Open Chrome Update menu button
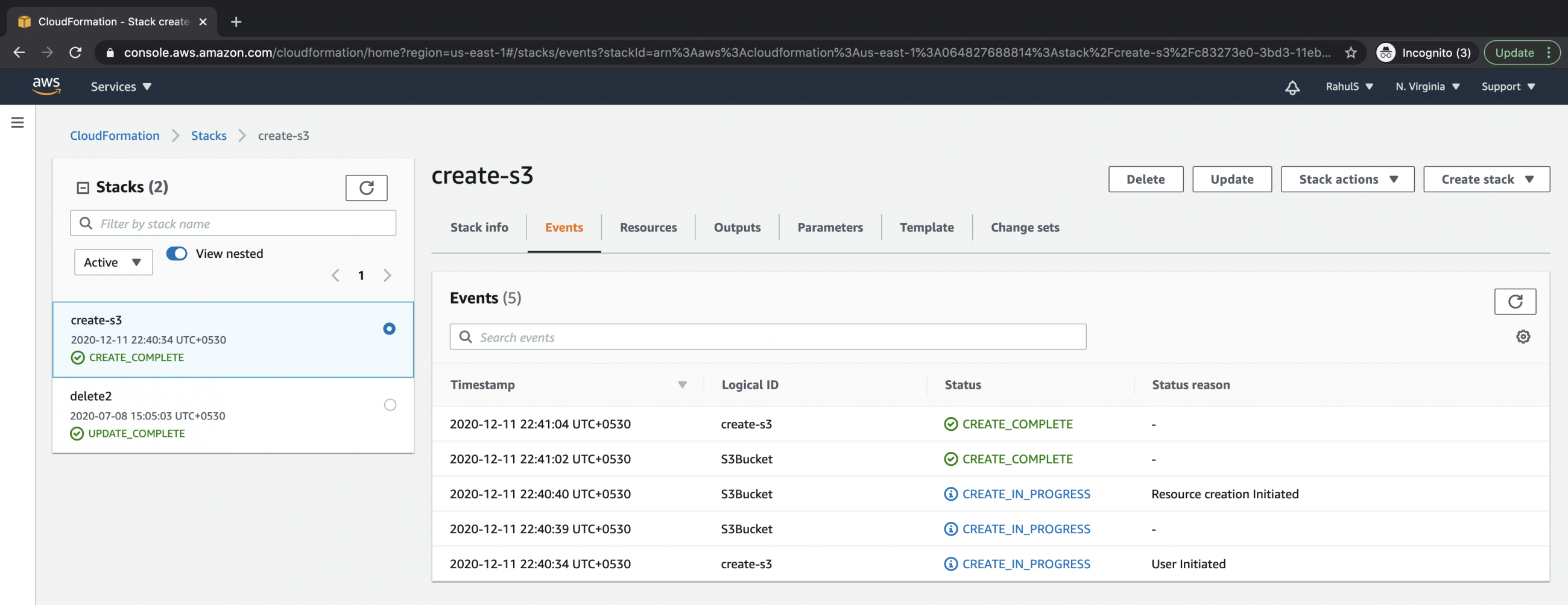 point(1521,52)
